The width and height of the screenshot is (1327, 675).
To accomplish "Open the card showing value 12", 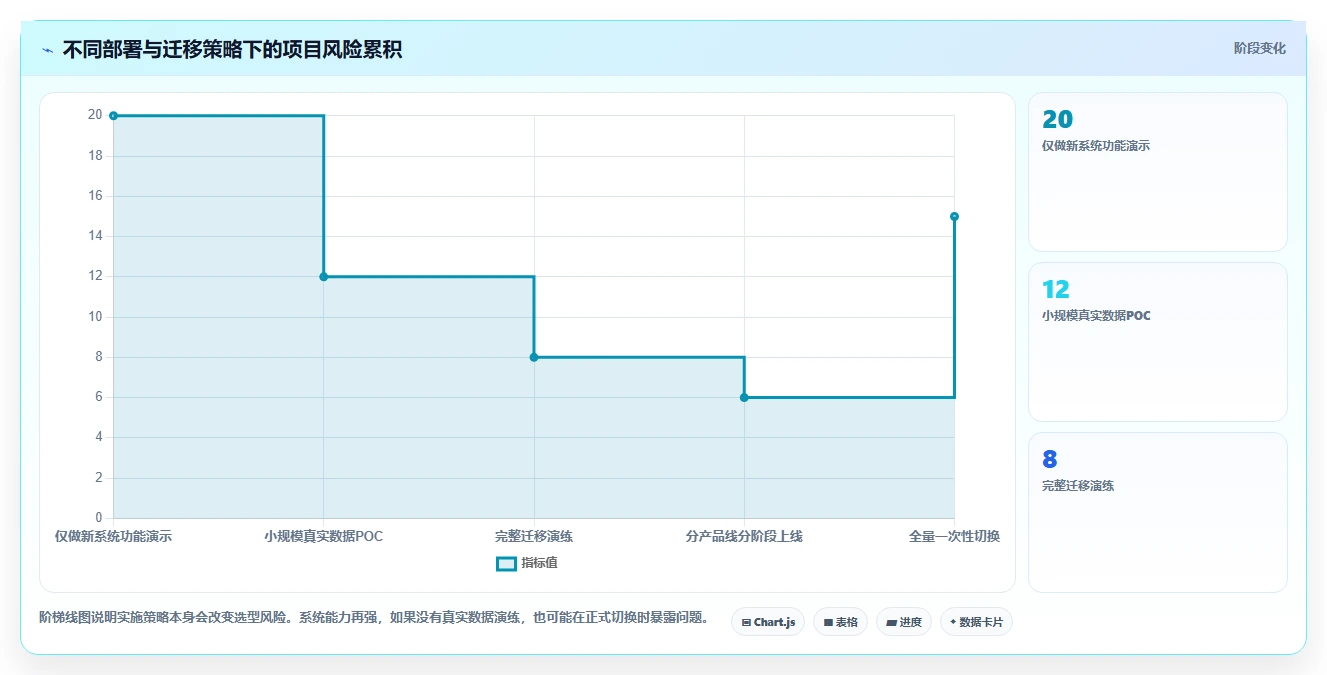I will pyautogui.click(x=1157, y=342).
